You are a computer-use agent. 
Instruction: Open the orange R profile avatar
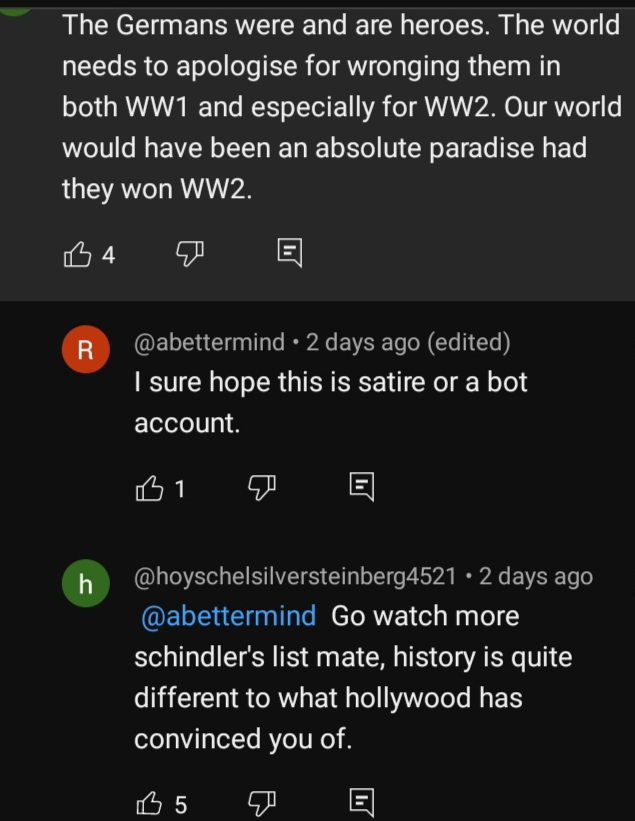pos(86,349)
